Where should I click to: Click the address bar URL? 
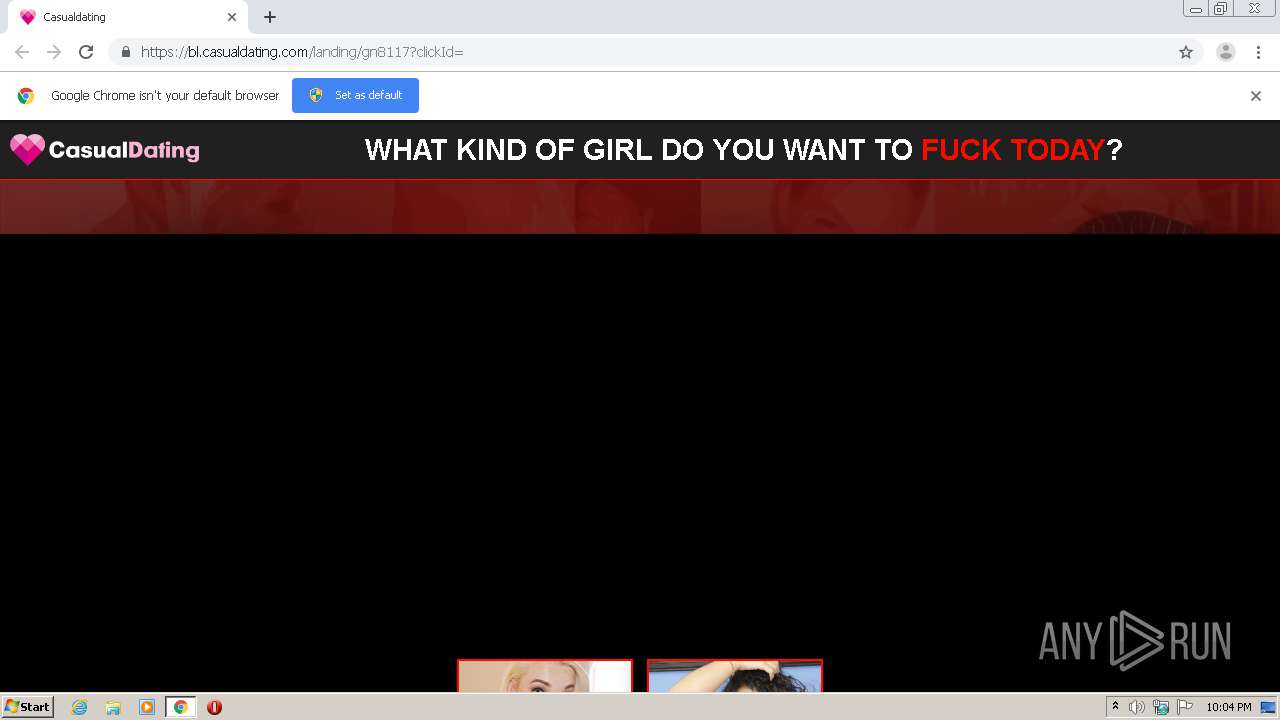(302, 52)
